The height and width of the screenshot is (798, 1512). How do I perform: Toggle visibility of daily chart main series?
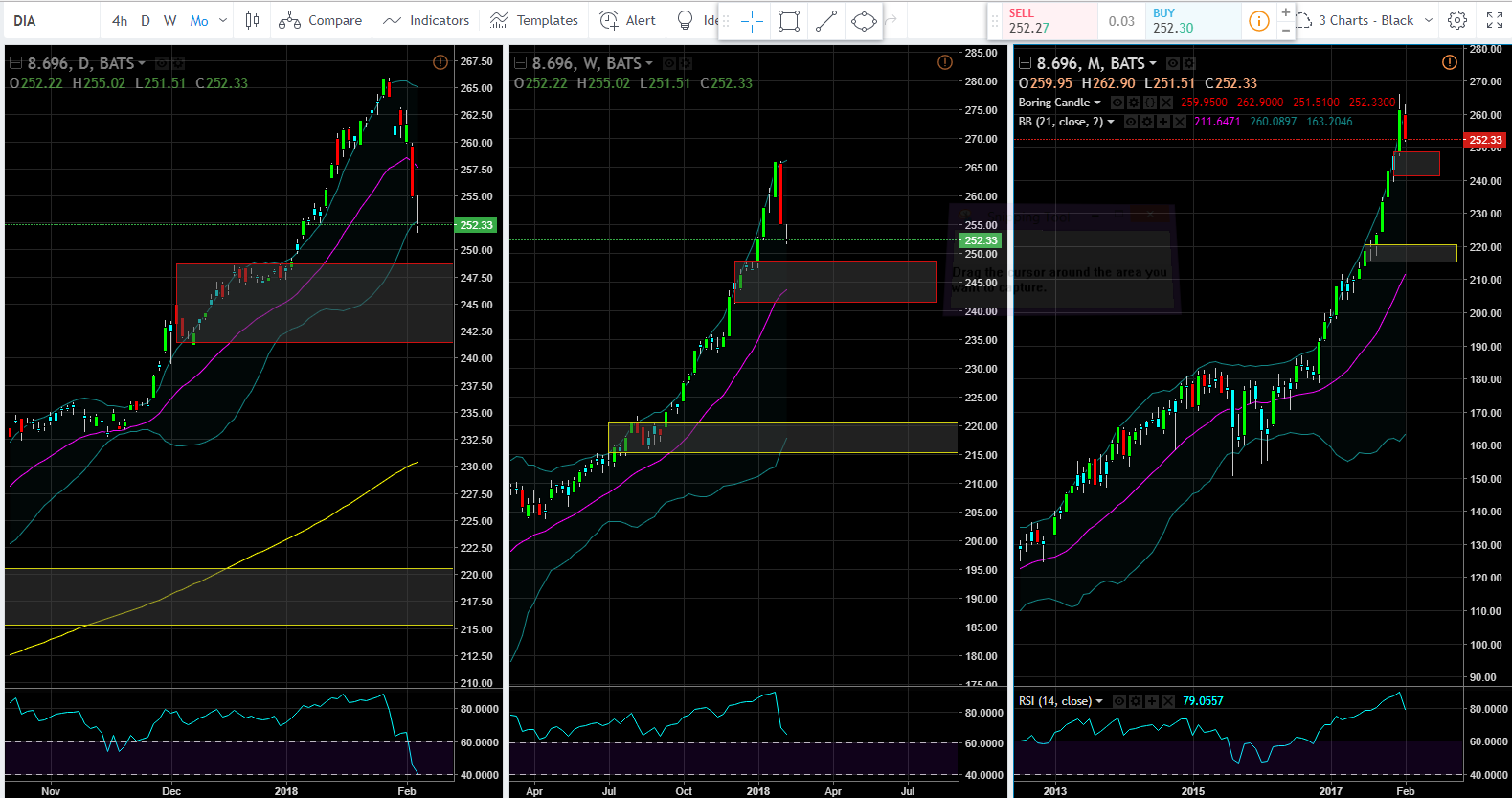pos(162,63)
